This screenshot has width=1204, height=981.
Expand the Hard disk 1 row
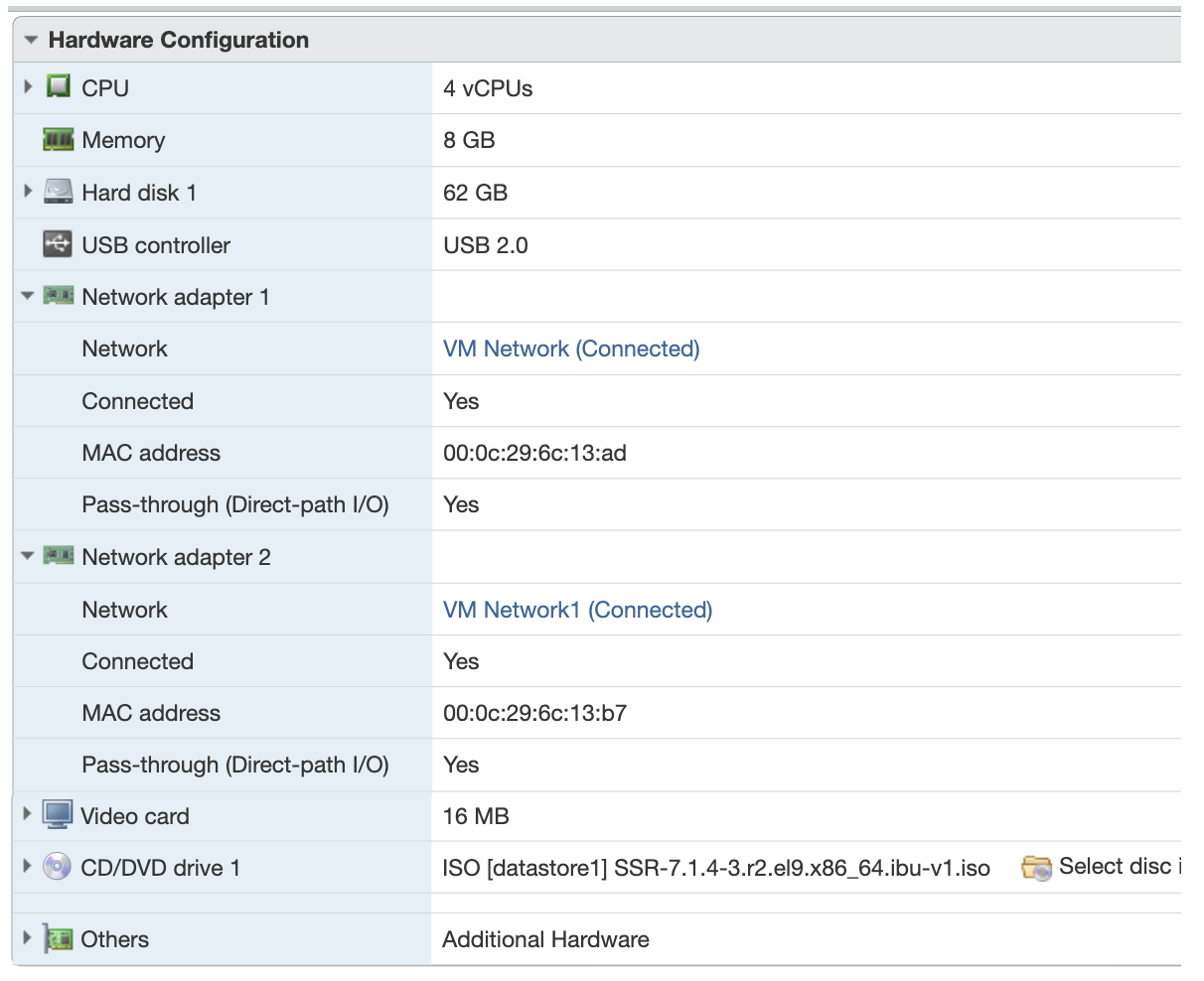click(x=28, y=192)
